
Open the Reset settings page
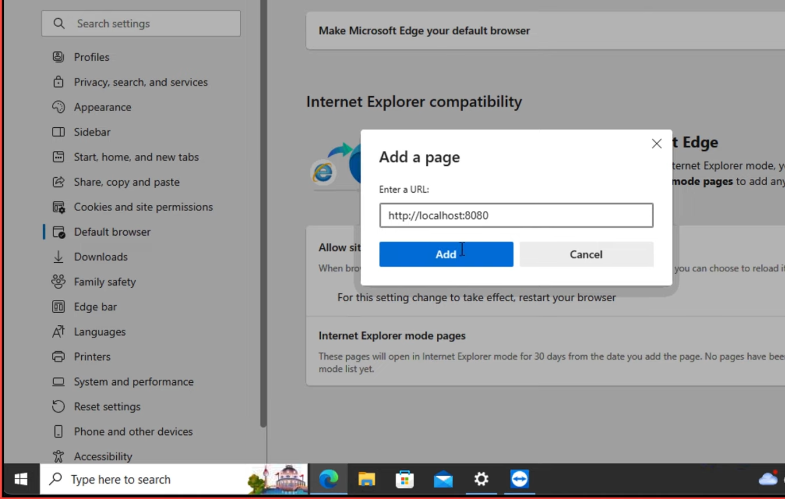coord(107,406)
